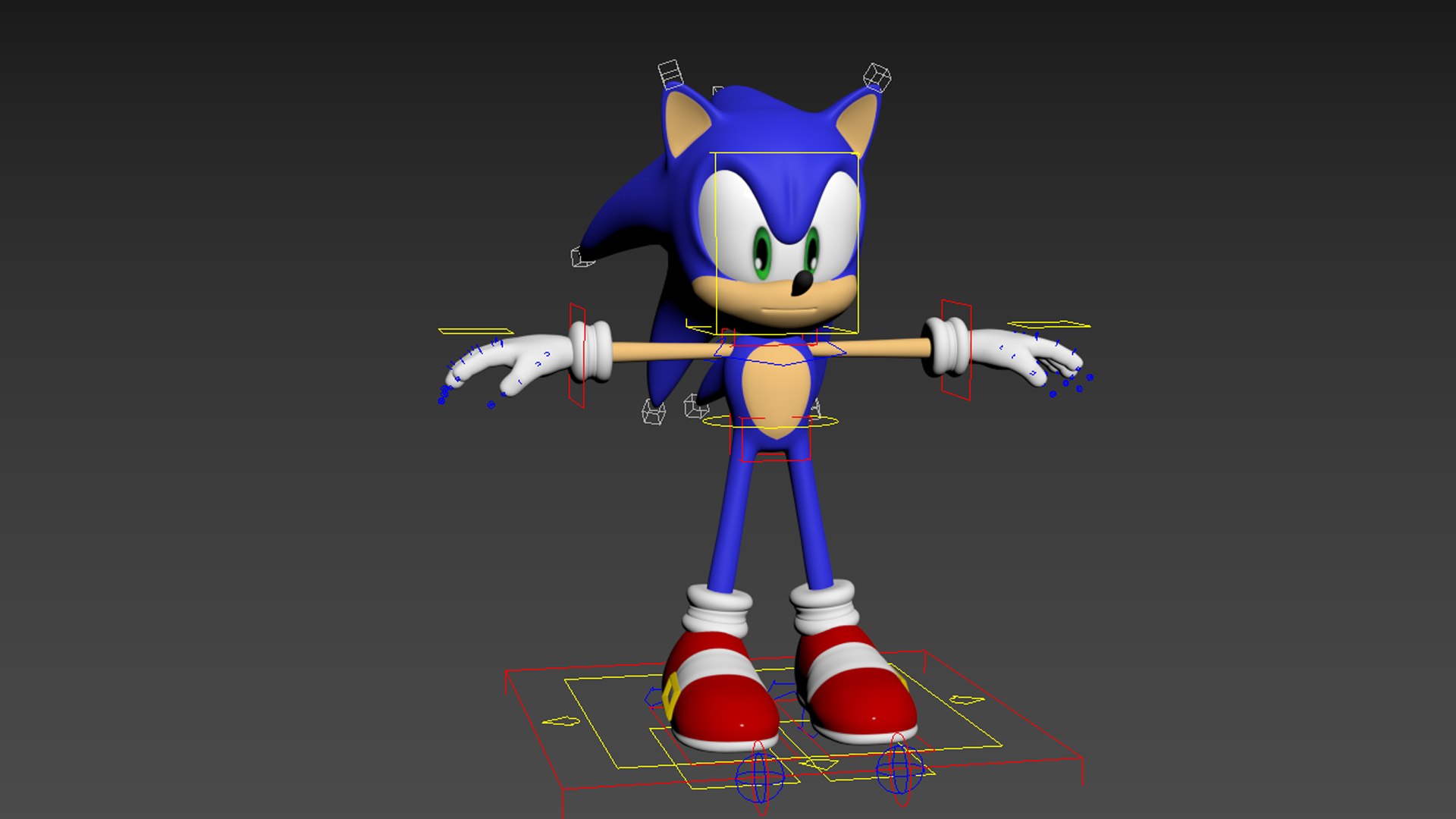1456x819 pixels.
Task: Select yellow flat control above screen-left hand
Action: pyautogui.click(x=475, y=331)
